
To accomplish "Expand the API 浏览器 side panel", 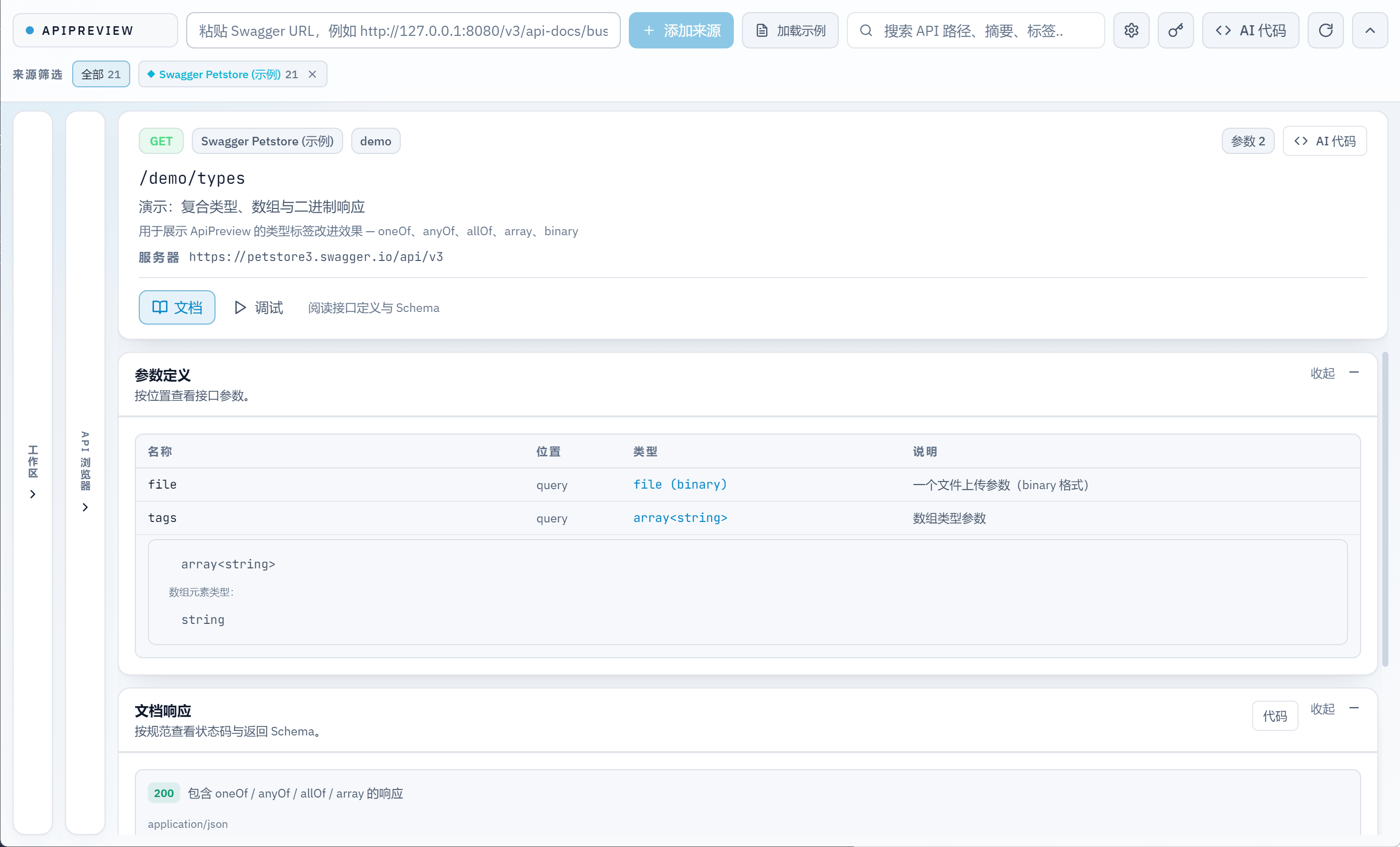I will click(85, 472).
